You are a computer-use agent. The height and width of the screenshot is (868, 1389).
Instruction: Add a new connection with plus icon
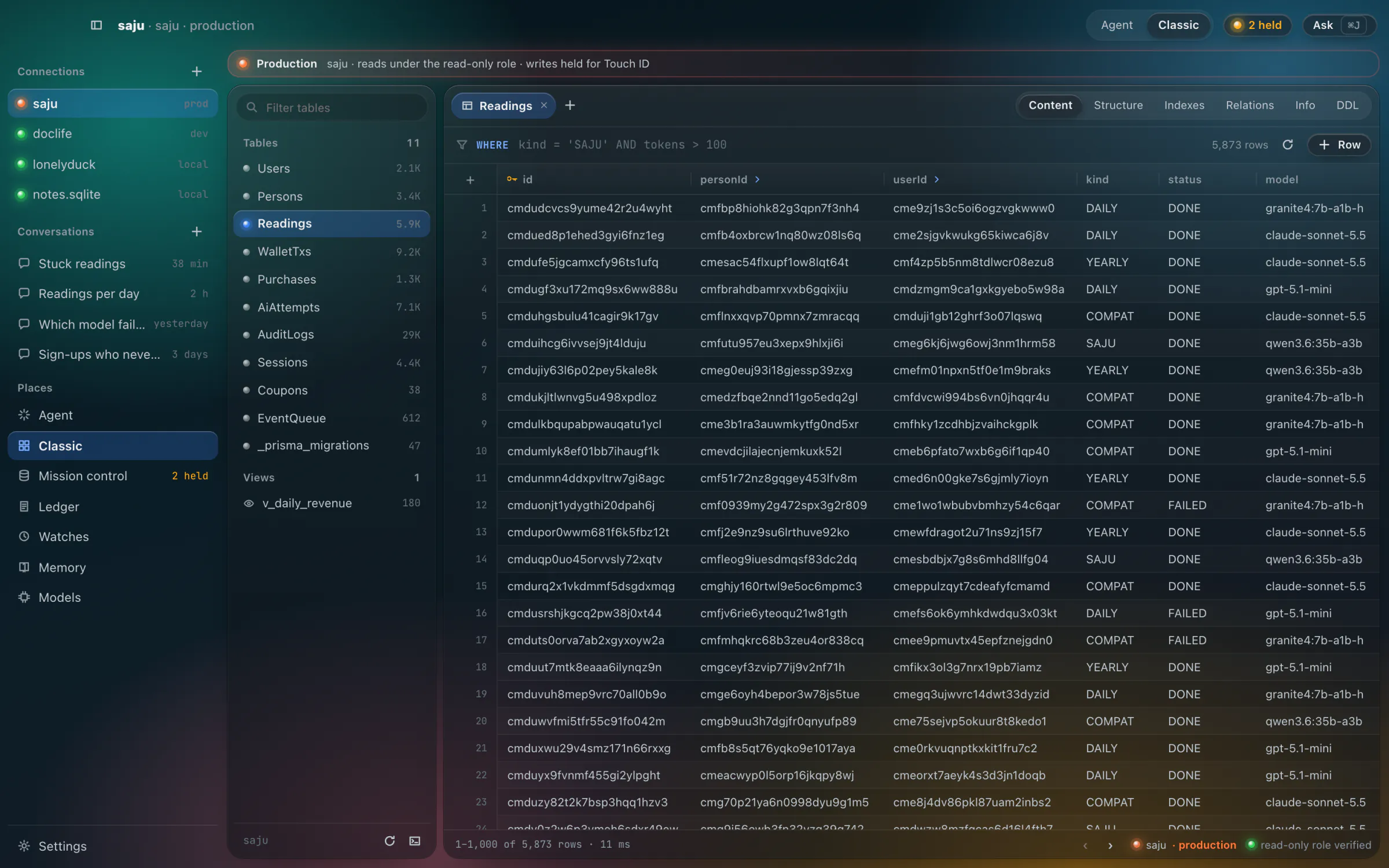[197, 71]
